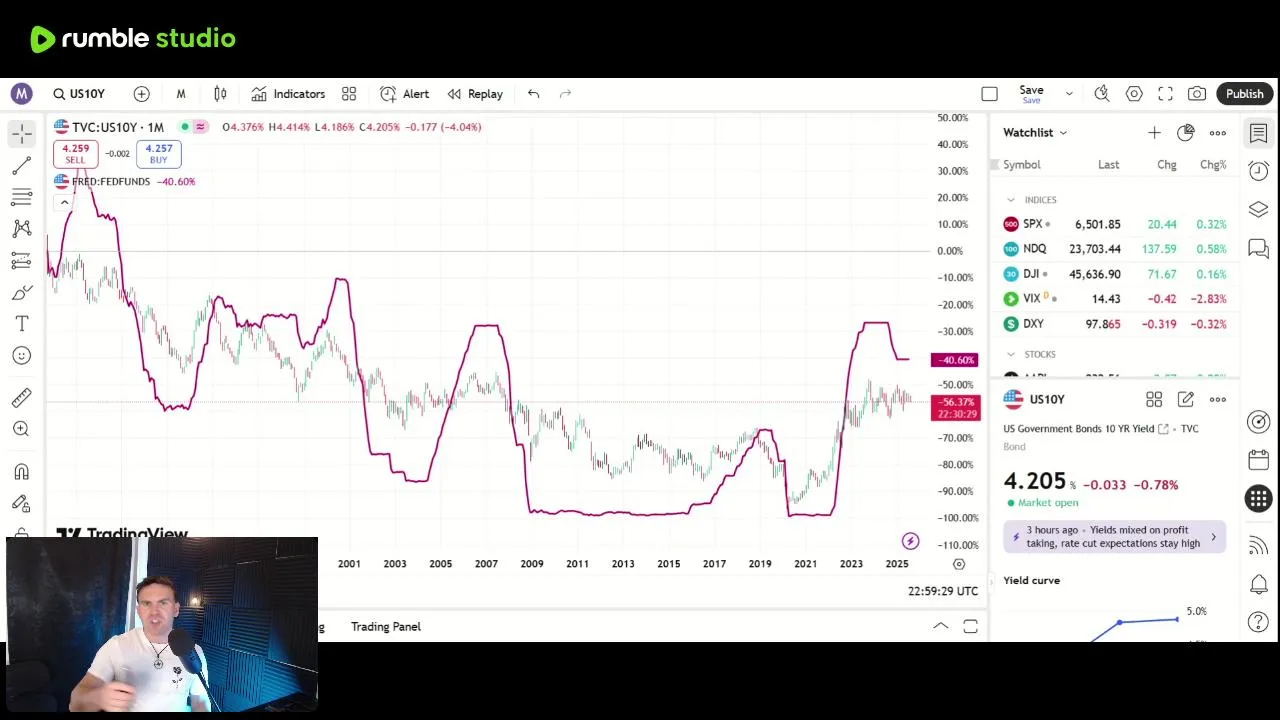This screenshot has width=1280, height=720.
Task: Collapse the STOCKS watchlist section
Action: coord(1011,354)
